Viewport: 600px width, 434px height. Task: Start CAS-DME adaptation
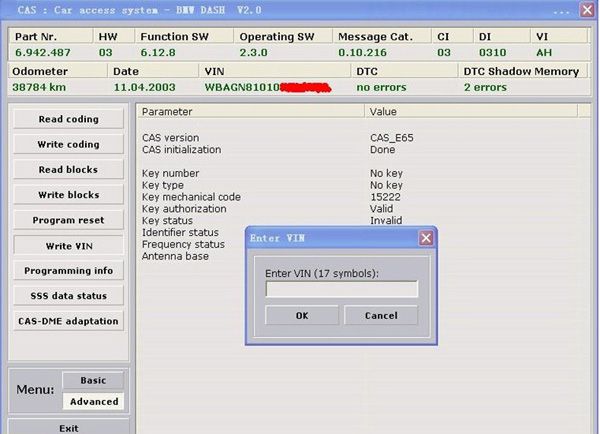tap(68, 321)
